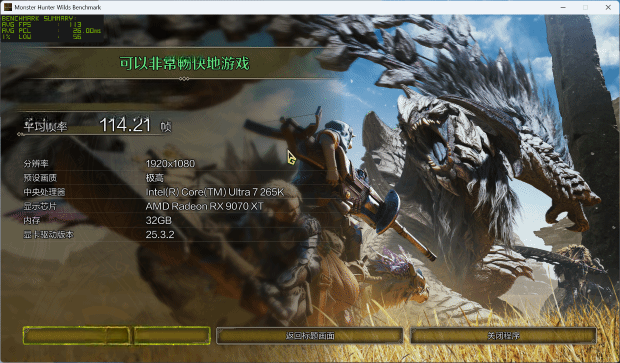Click the 返回标题画面 button
This screenshot has height=363, width=620.
click(x=310, y=336)
